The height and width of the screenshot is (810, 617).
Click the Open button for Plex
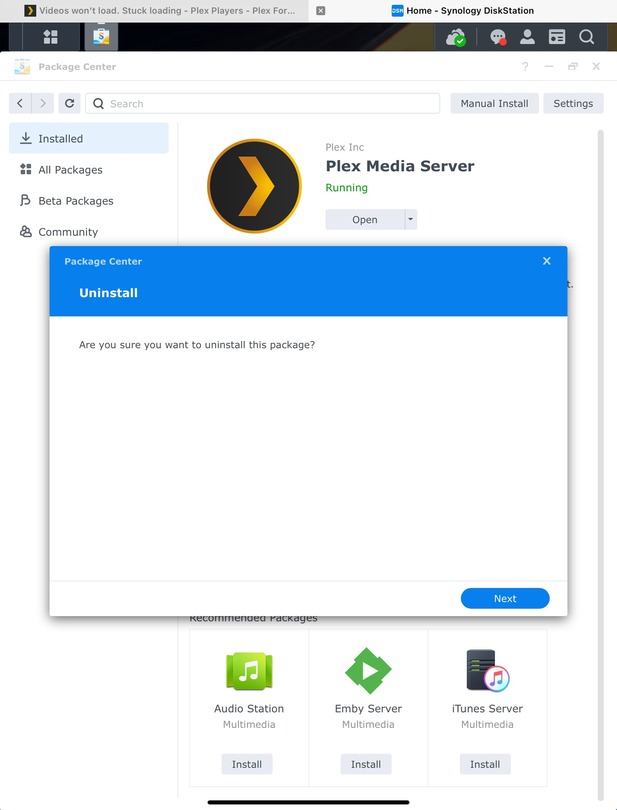coord(365,219)
